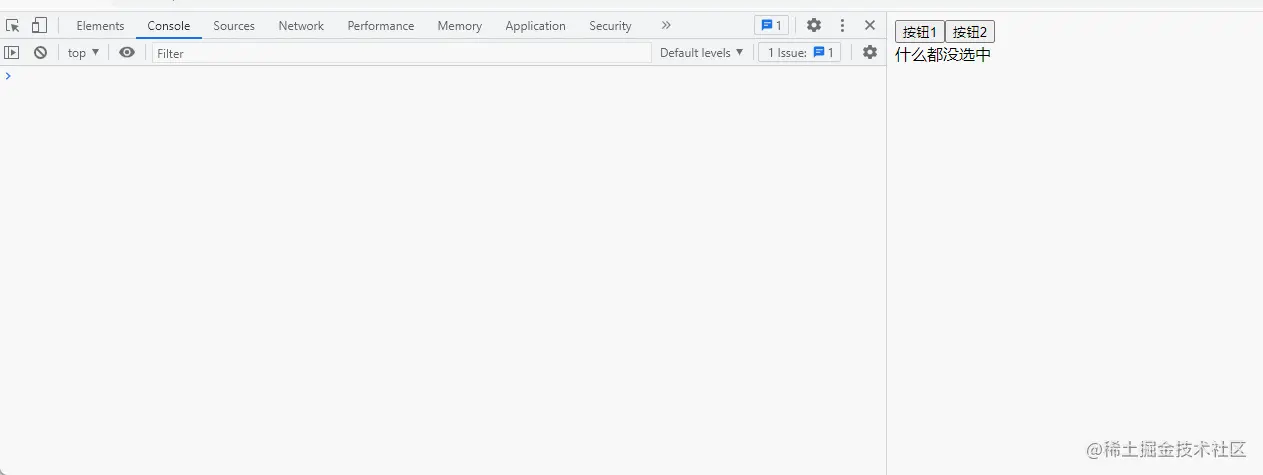The image size is (1263, 475).
Task: Switch to the Network tab
Action: coord(301,26)
